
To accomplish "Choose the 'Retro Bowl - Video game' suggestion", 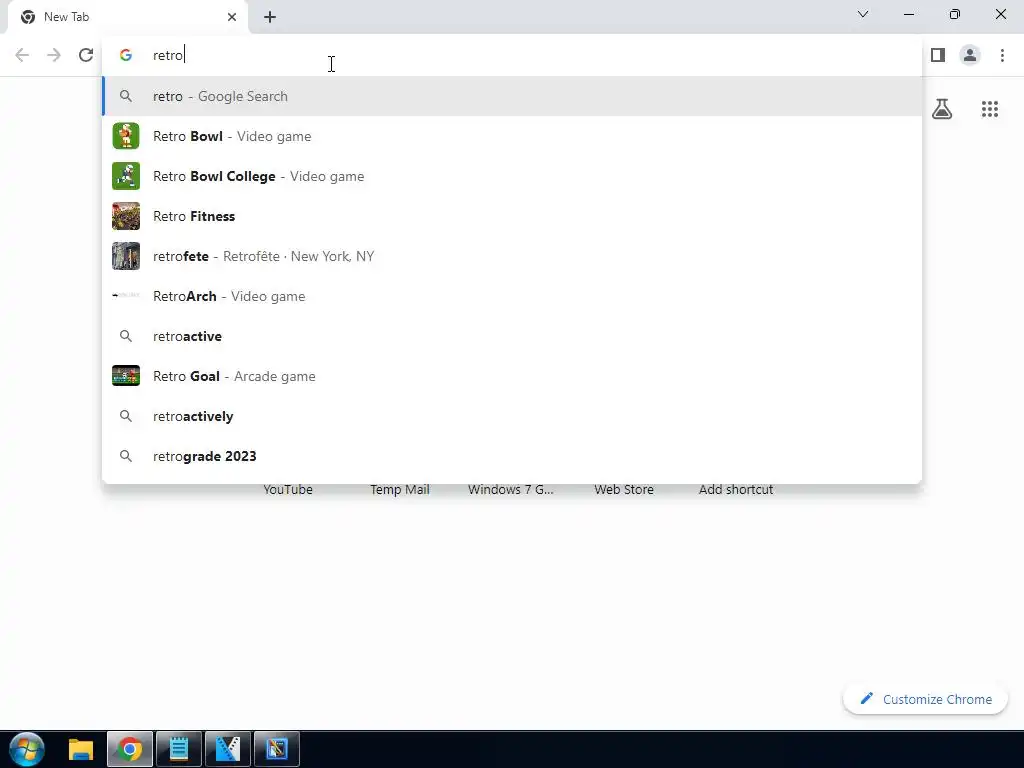I will (512, 136).
